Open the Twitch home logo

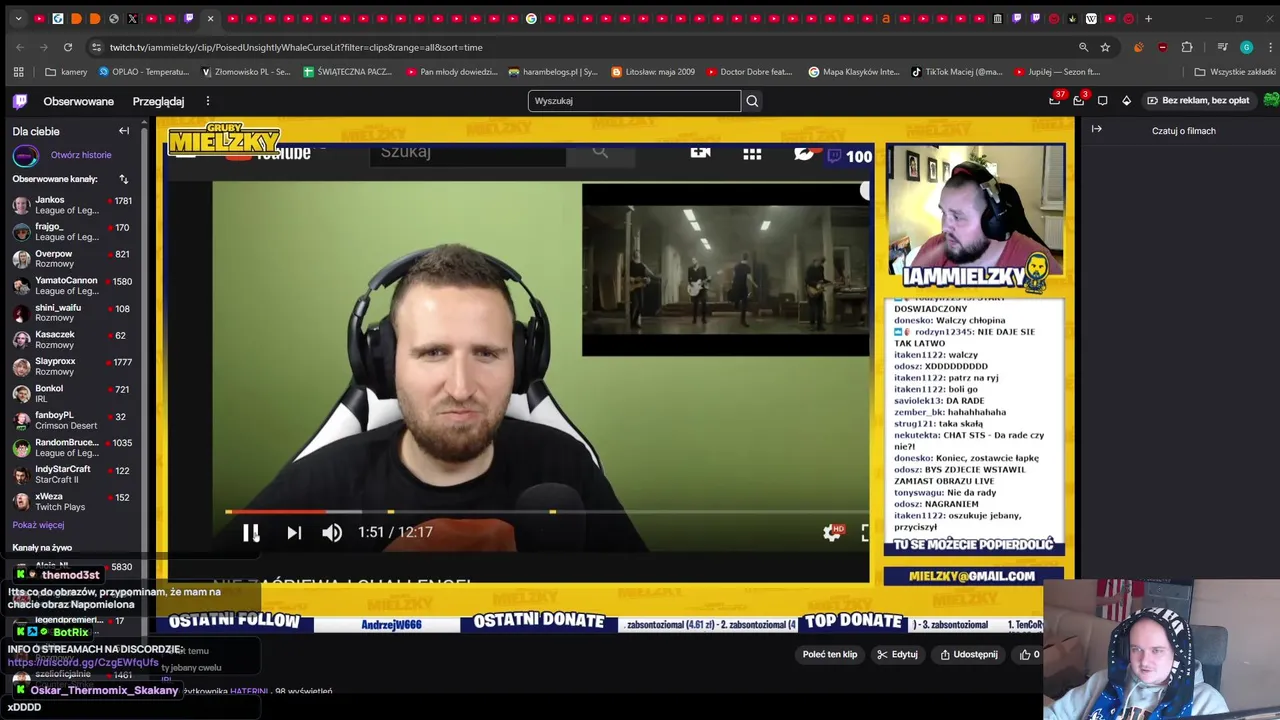click(20, 101)
